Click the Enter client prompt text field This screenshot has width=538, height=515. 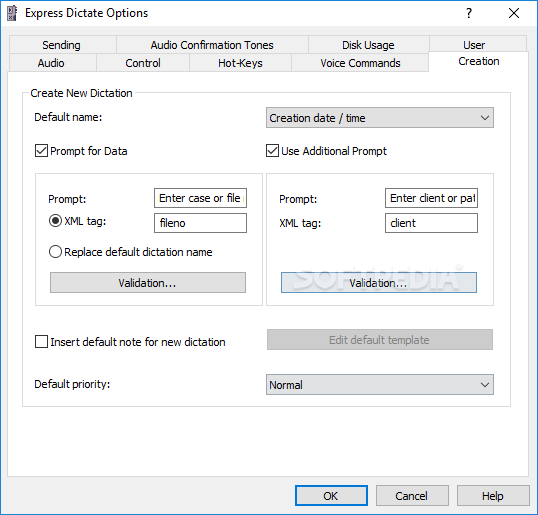pyautogui.click(x=431, y=198)
